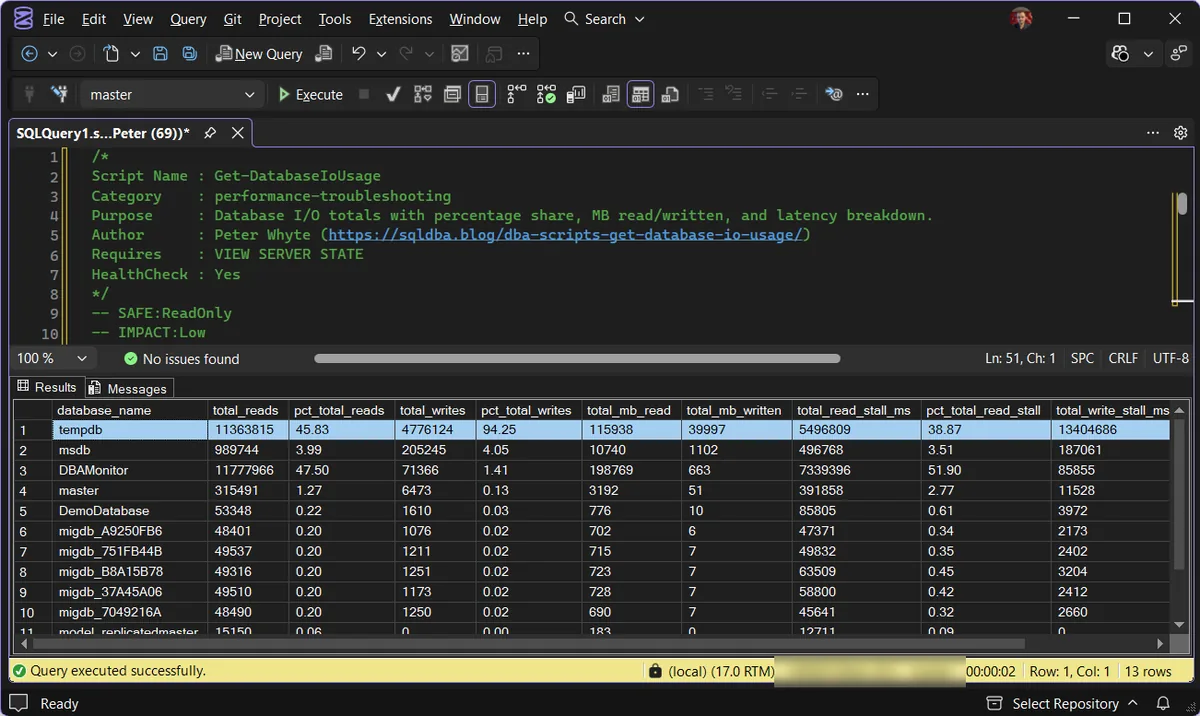The width and height of the screenshot is (1200, 716).
Task: Click the CRLF line ending indicator
Action: coord(1123,358)
